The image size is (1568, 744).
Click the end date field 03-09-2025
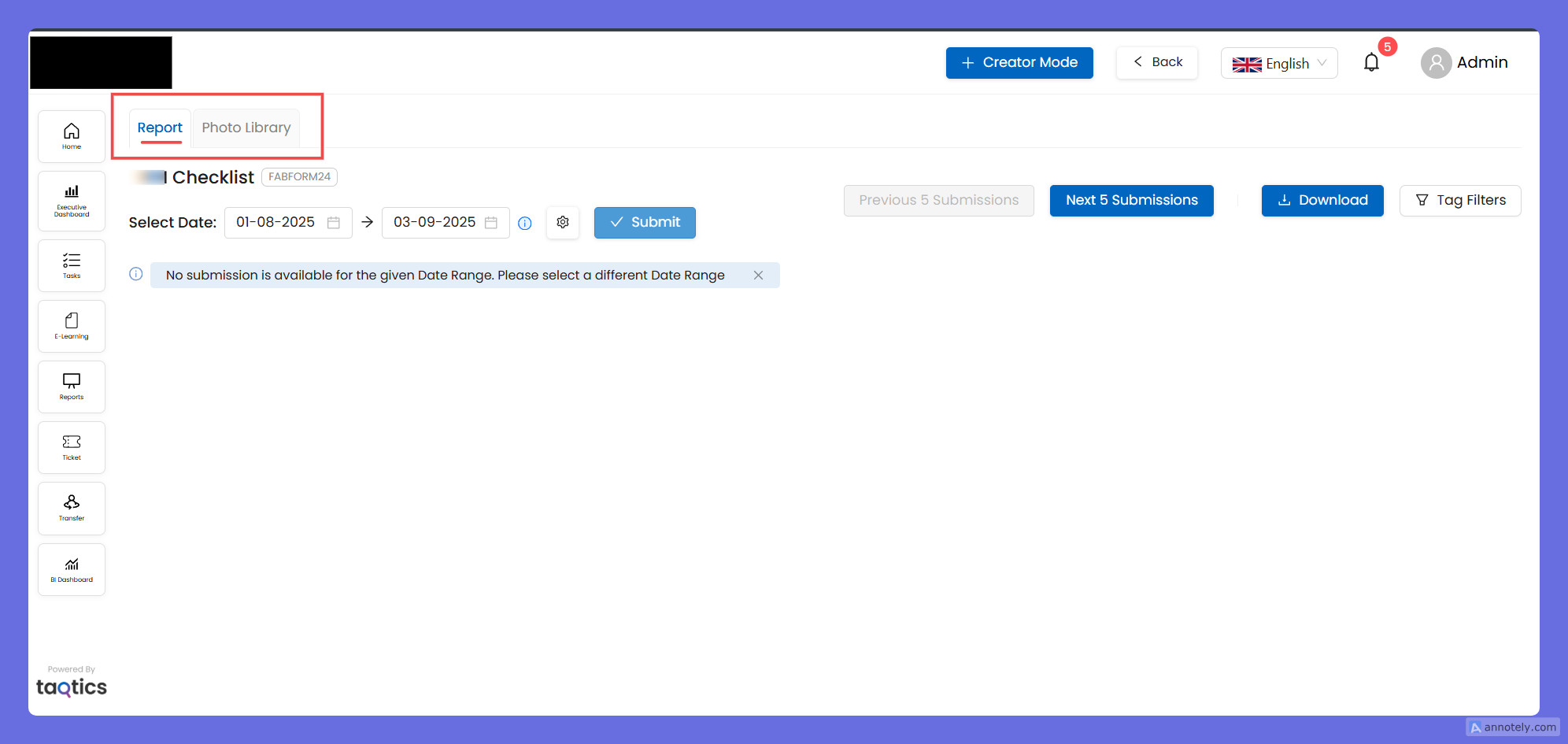pos(446,223)
